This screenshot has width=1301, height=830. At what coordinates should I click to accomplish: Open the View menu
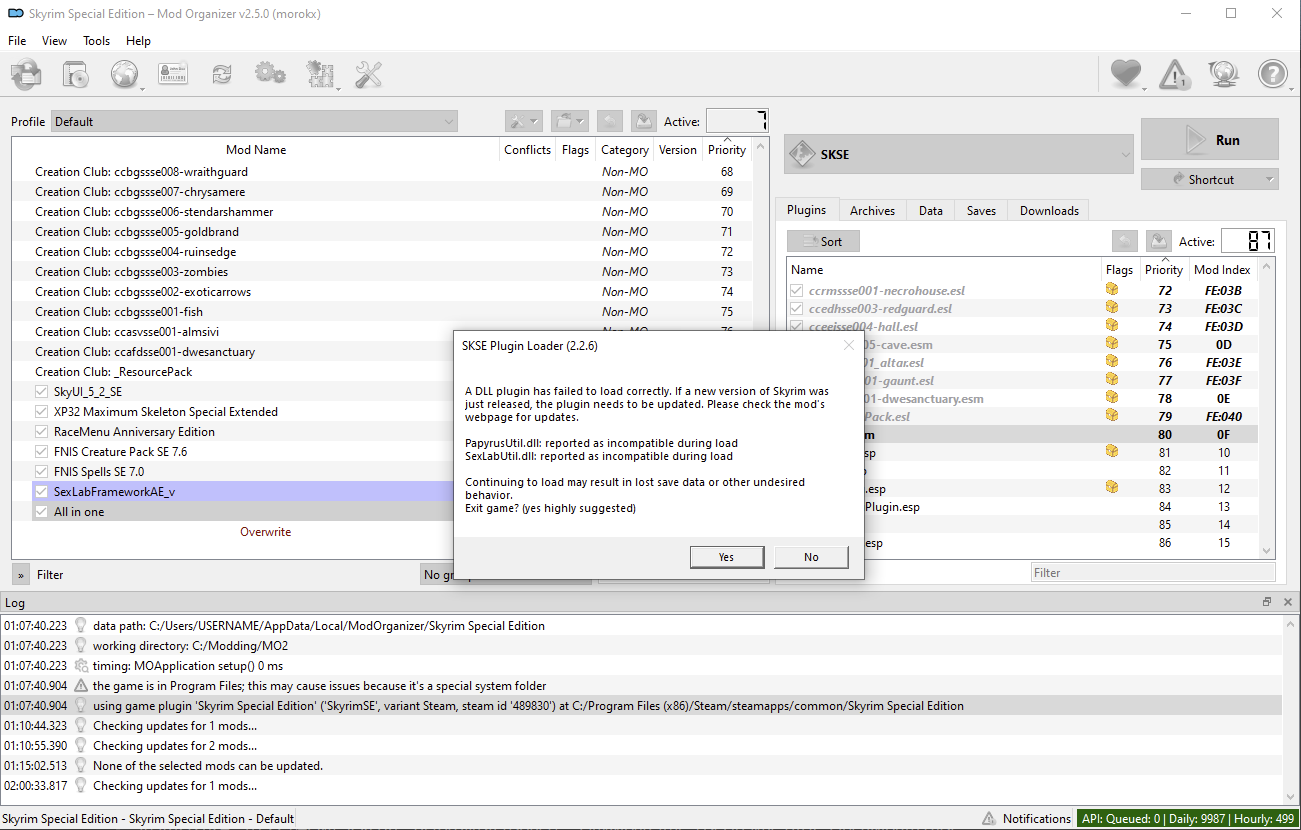point(54,41)
